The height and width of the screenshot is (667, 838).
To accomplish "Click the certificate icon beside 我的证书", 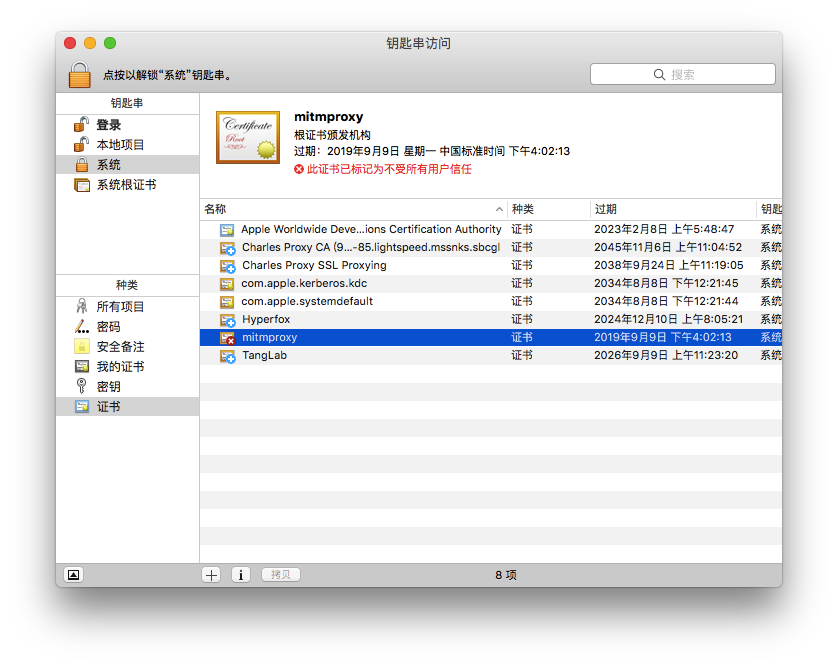I will pos(82,366).
